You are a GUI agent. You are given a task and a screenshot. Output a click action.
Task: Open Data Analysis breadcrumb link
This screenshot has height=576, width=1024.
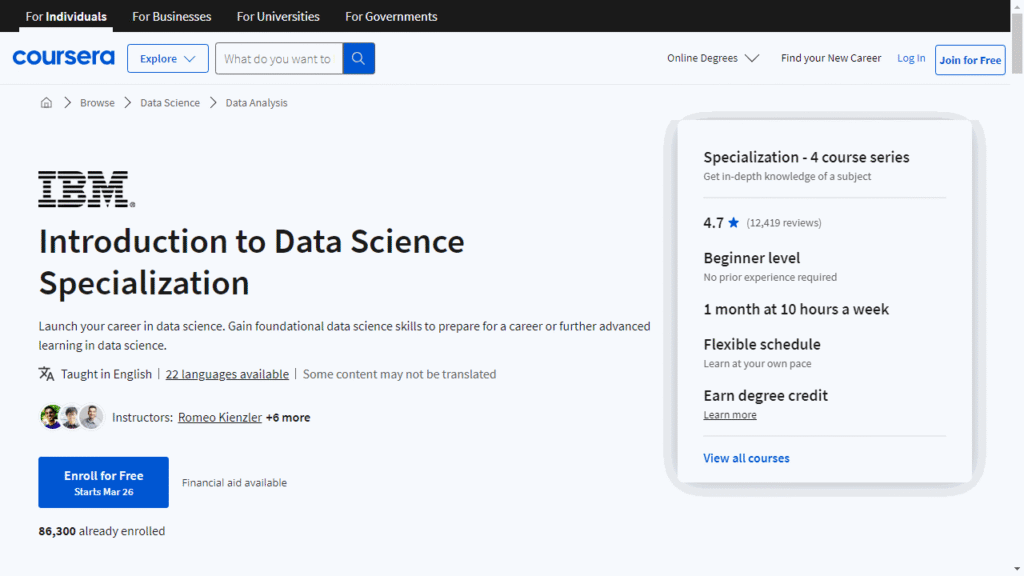tap(256, 103)
